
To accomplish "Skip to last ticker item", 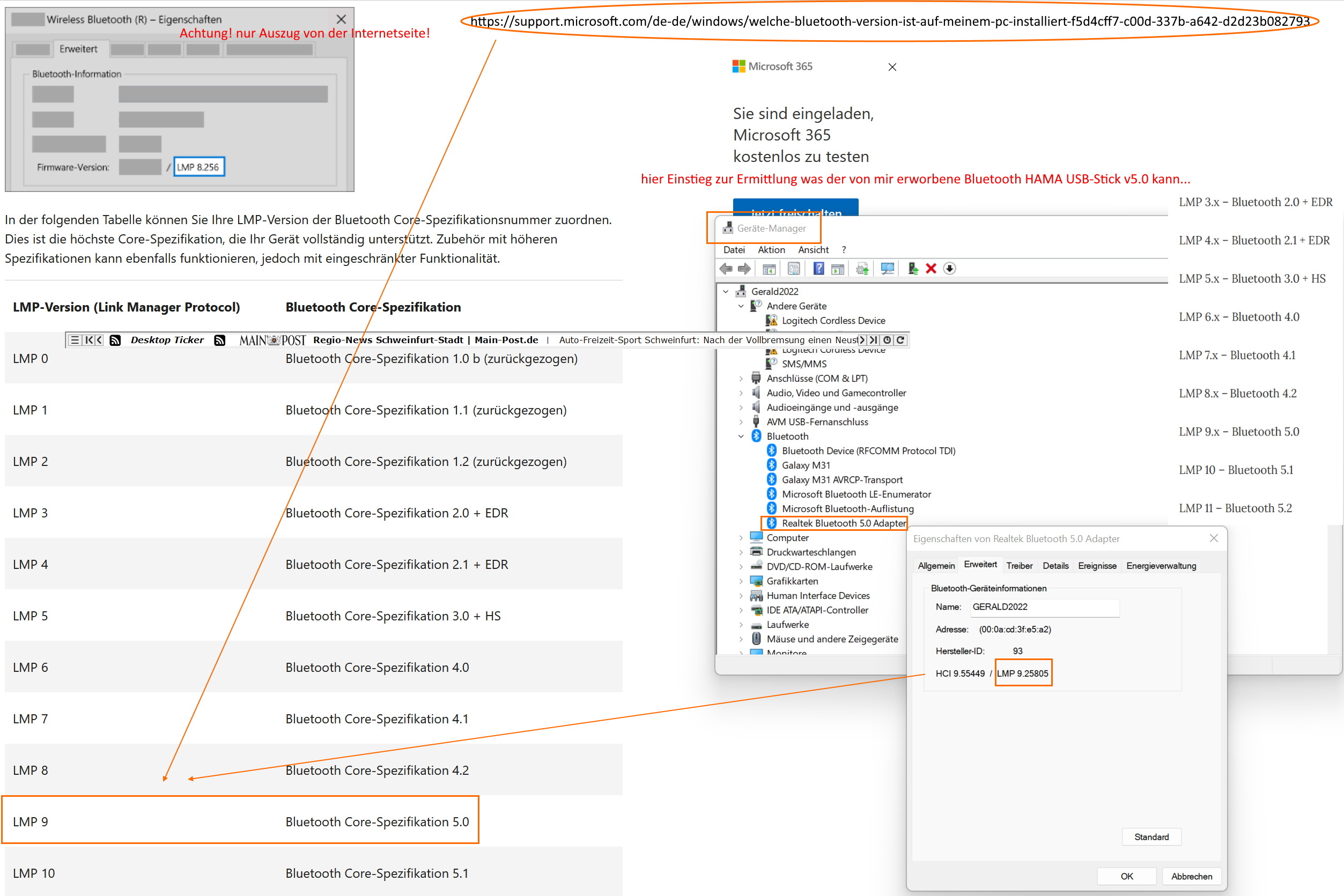I will (x=874, y=340).
